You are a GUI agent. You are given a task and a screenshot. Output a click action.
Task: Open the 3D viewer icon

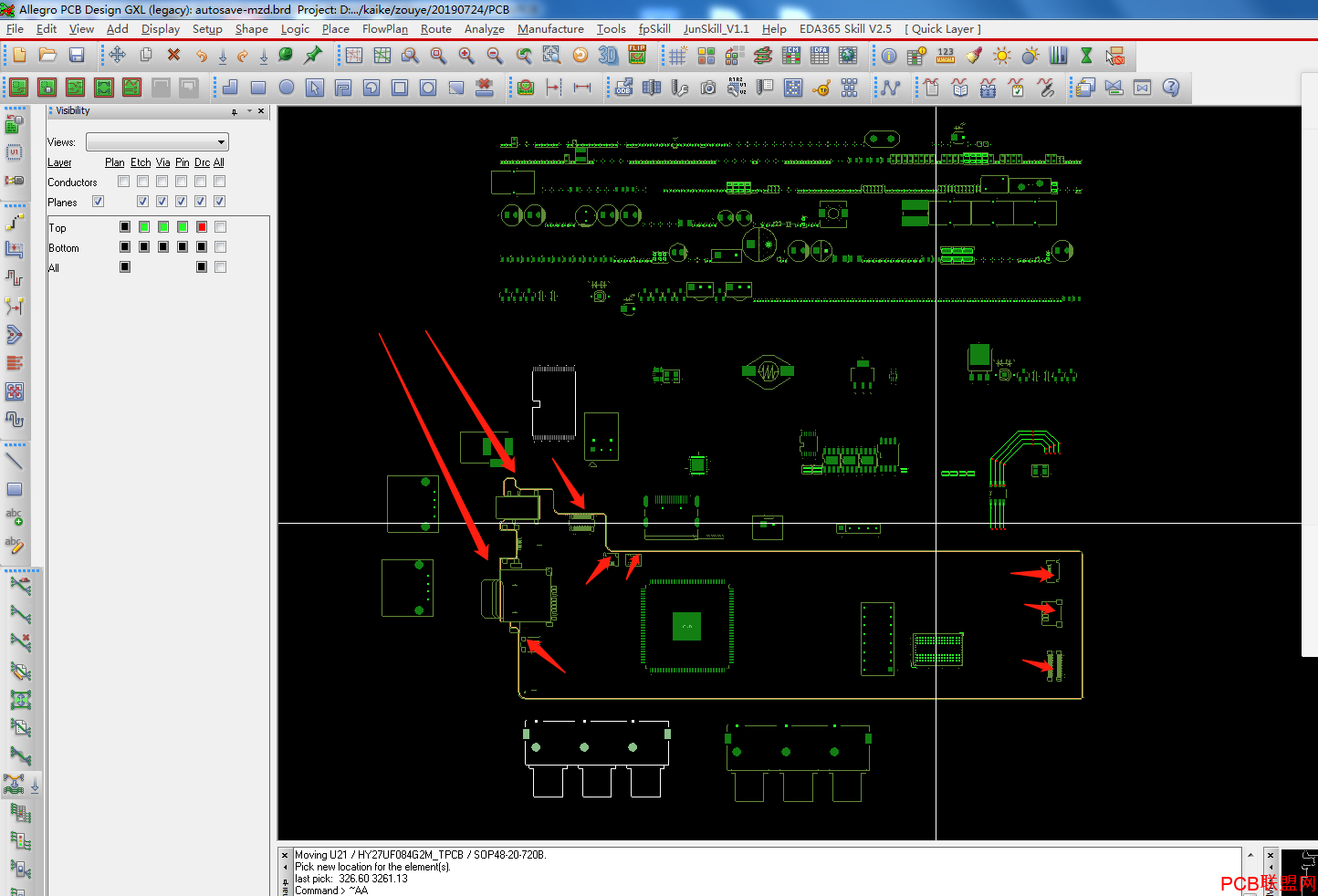point(608,56)
